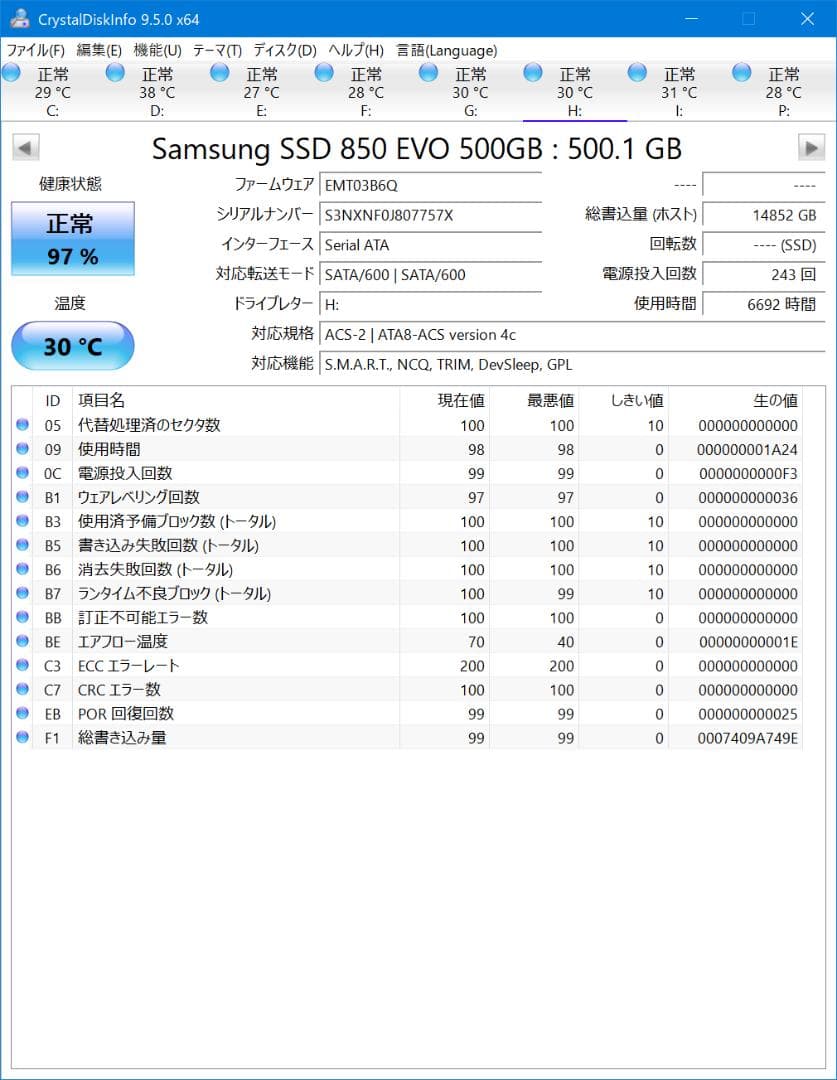Click the status orb for attribute 09
Image resolution: width=837 pixels, height=1080 pixels.
23,448
